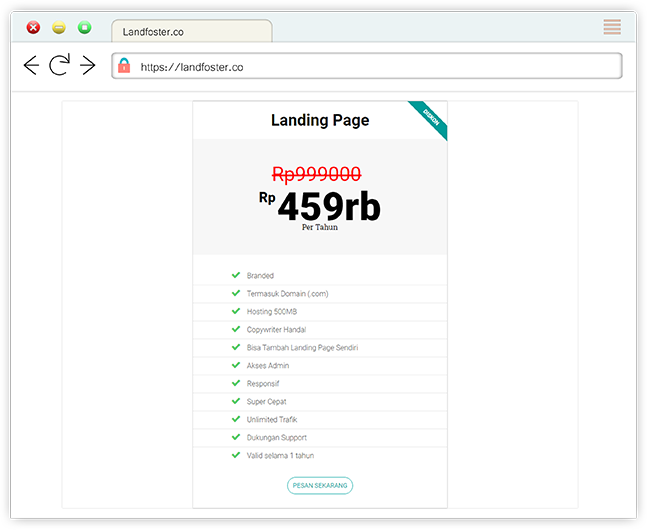This screenshot has width=647, height=530.
Task: Click the green maximize window button
Action: pyautogui.click(x=85, y=28)
